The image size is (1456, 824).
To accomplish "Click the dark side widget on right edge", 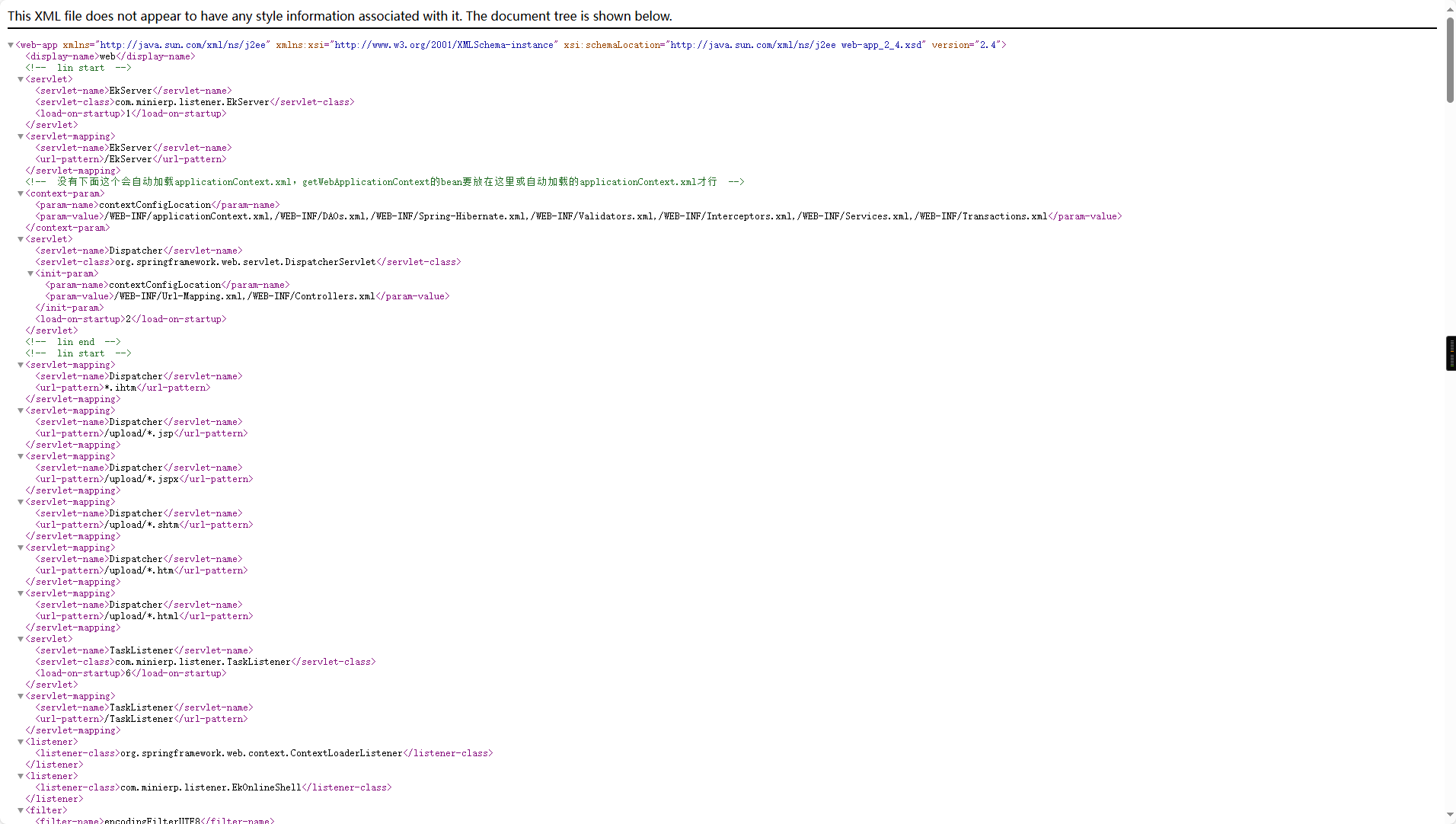I will (1451, 353).
